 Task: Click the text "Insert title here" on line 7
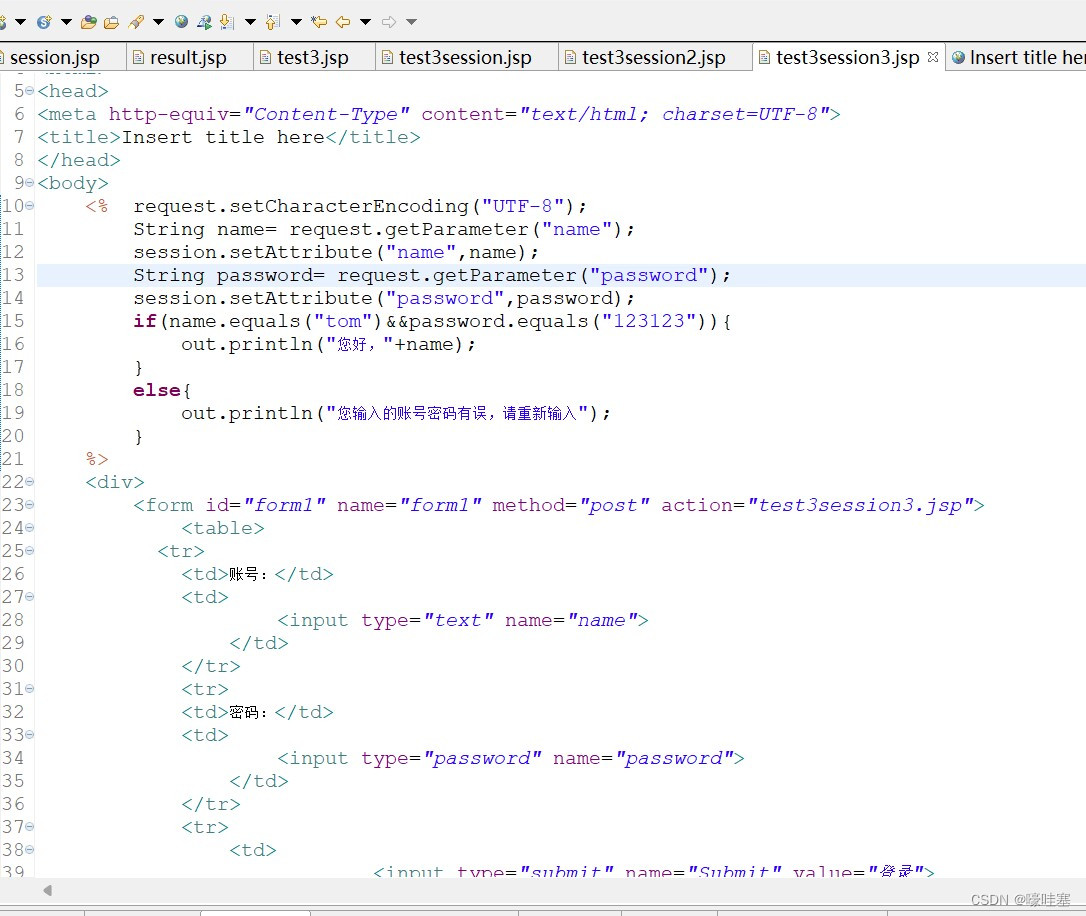pos(223,137)
